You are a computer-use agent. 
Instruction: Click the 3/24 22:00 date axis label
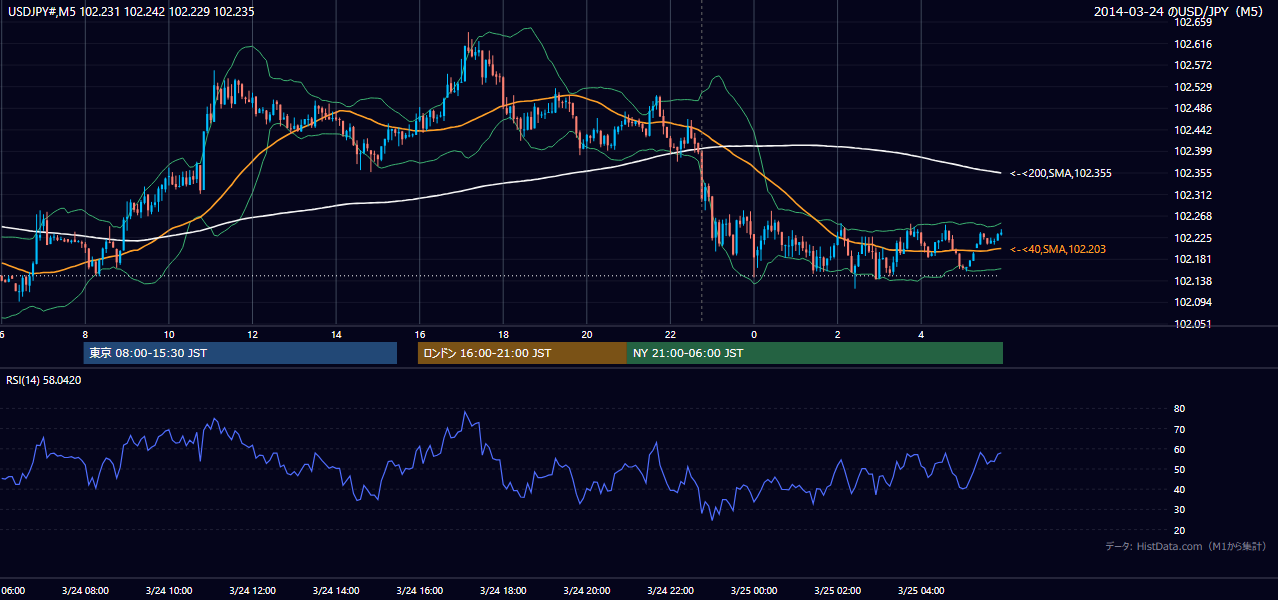point(670,591)
